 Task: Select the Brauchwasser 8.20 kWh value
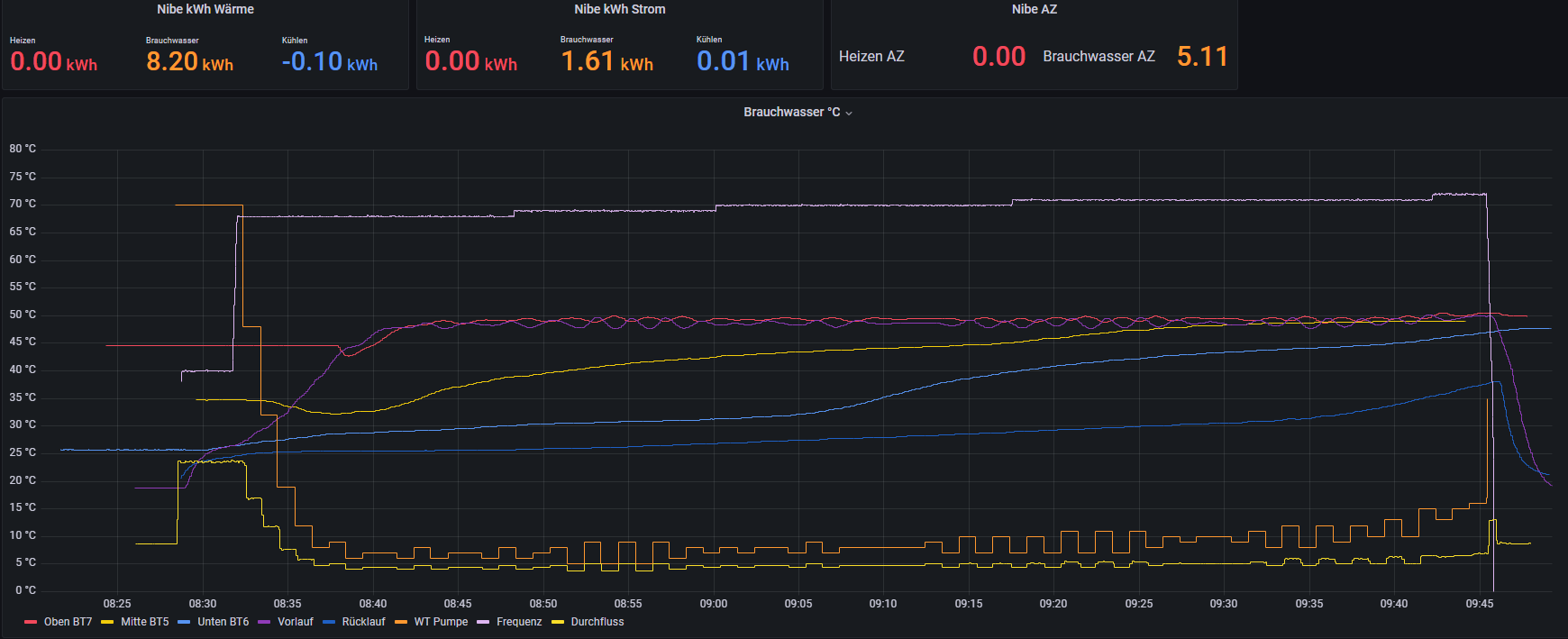[x=189, y=61]
